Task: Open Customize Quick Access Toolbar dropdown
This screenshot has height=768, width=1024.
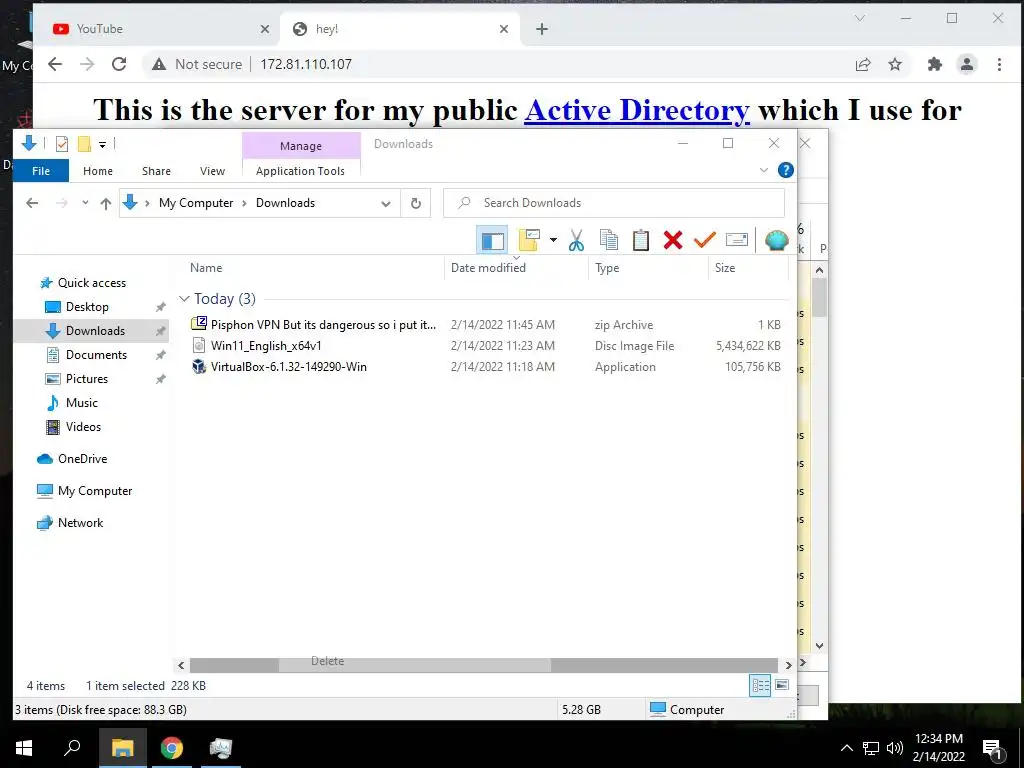Action: pos(103,144)
